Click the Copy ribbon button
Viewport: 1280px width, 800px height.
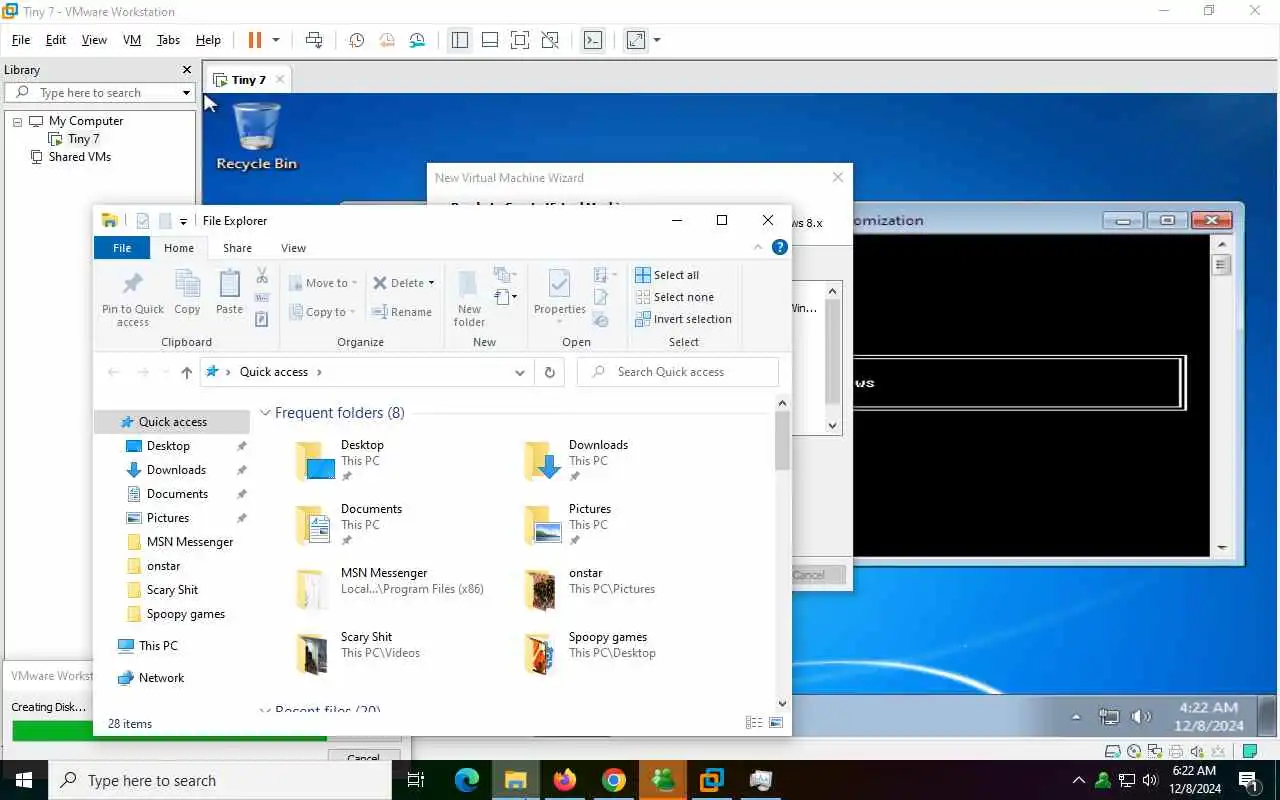tap(187, 292)
